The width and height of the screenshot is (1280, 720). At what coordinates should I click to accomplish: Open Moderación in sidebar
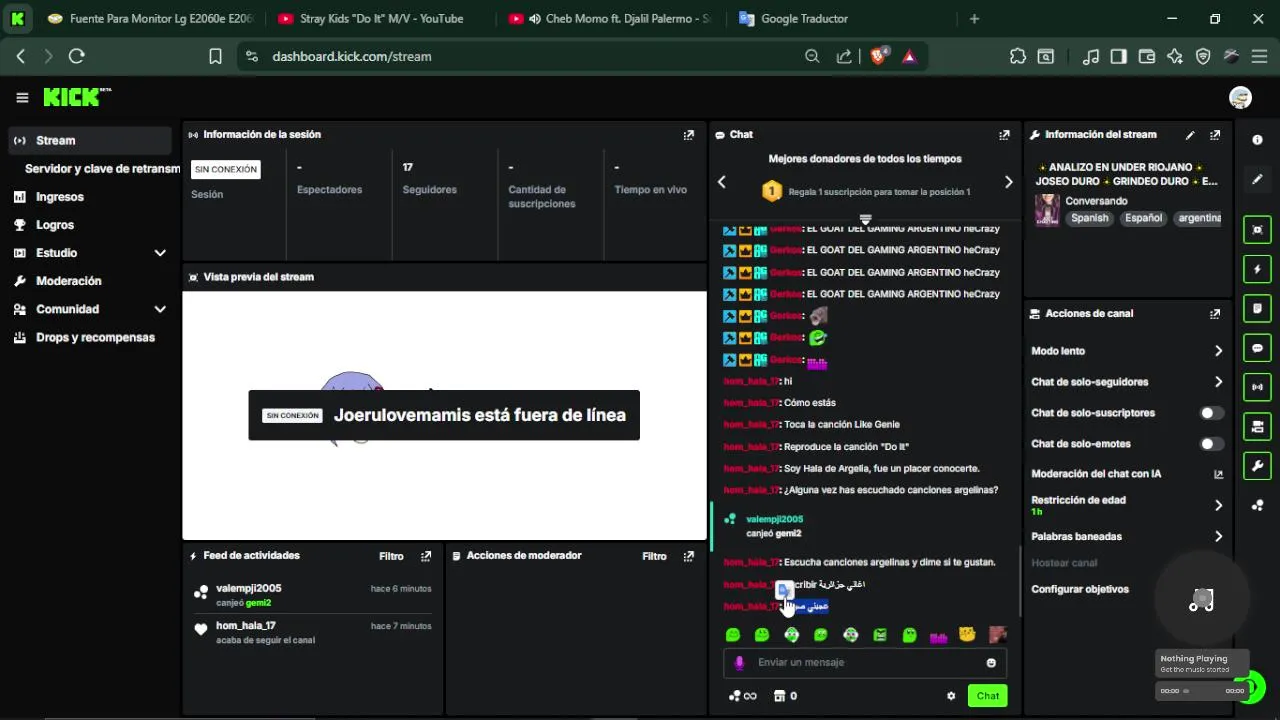coord(91,281)
